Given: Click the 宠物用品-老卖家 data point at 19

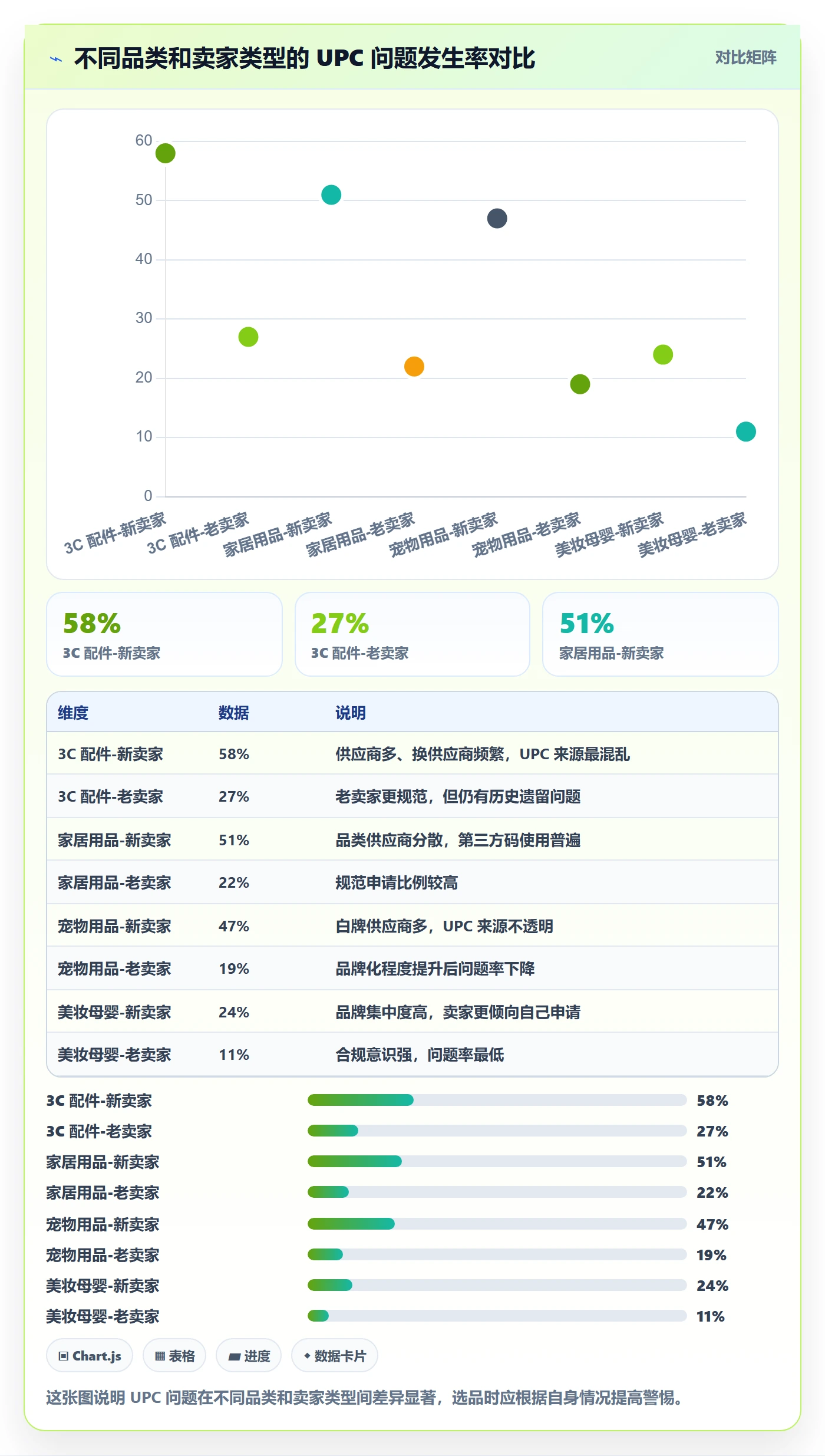Looking at the screenshot, I should 580,384.
